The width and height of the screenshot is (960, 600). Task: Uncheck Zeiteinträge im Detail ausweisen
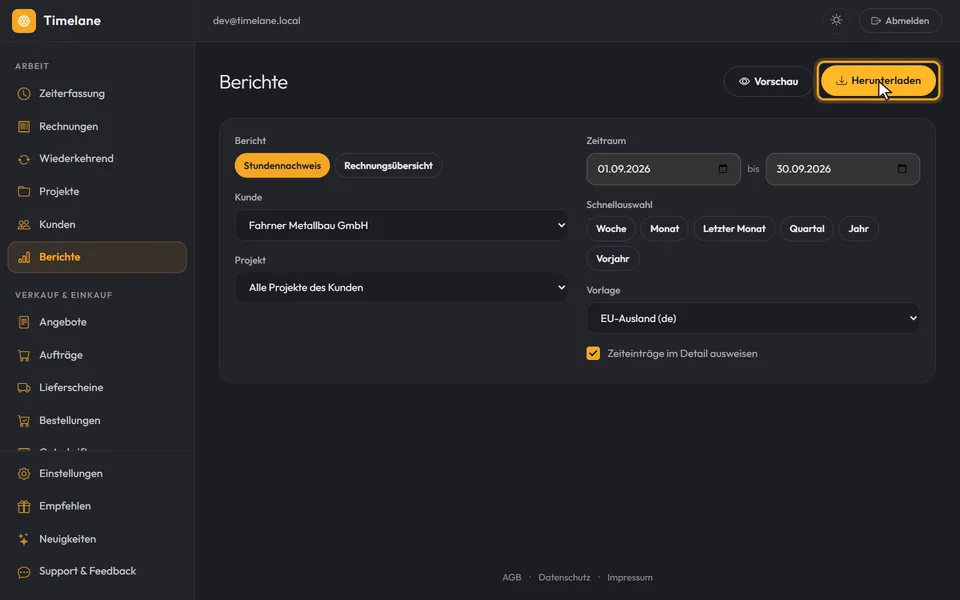593,353
